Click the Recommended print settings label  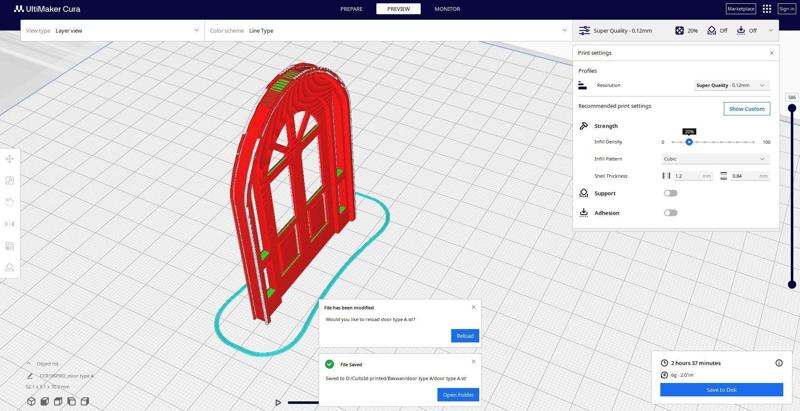pos(614,106)
